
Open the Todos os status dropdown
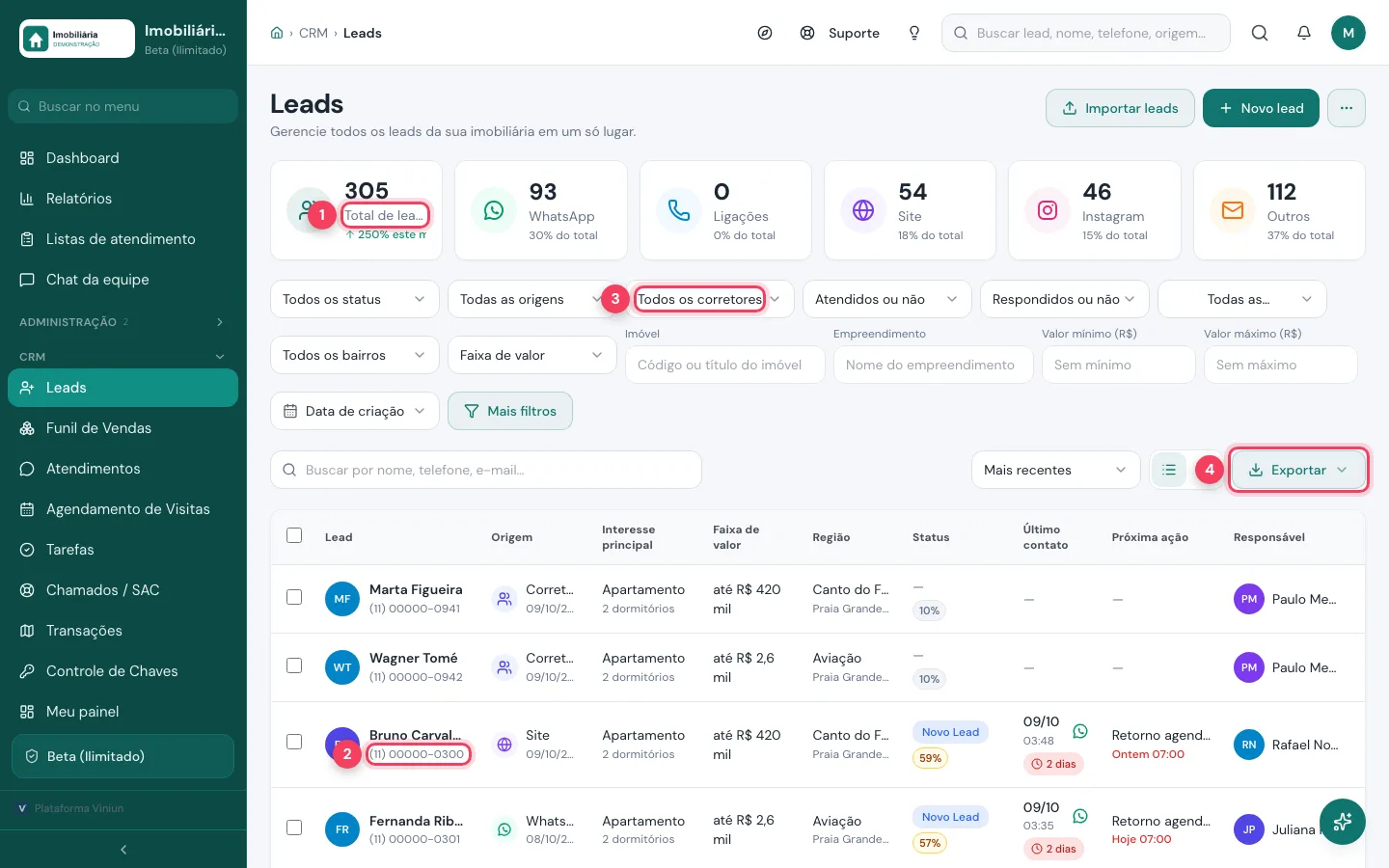point(355,299)
